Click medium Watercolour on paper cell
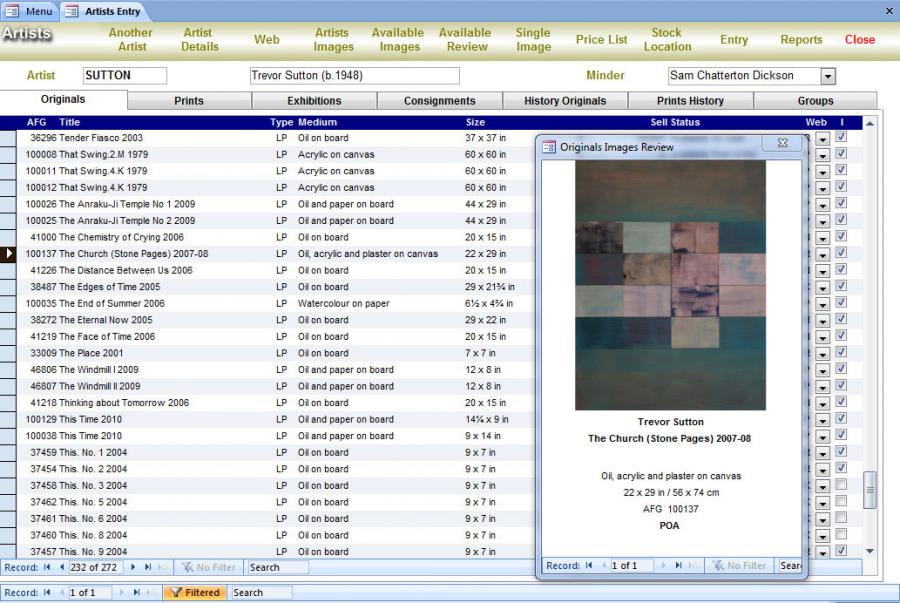The width and height of the screenshot is (900, 603). point(343,304)
